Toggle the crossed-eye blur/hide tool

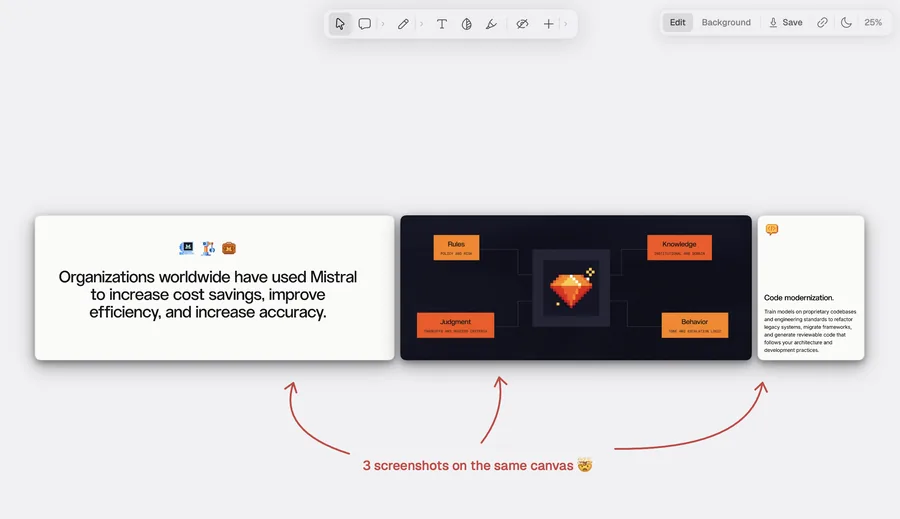[522, 24]
